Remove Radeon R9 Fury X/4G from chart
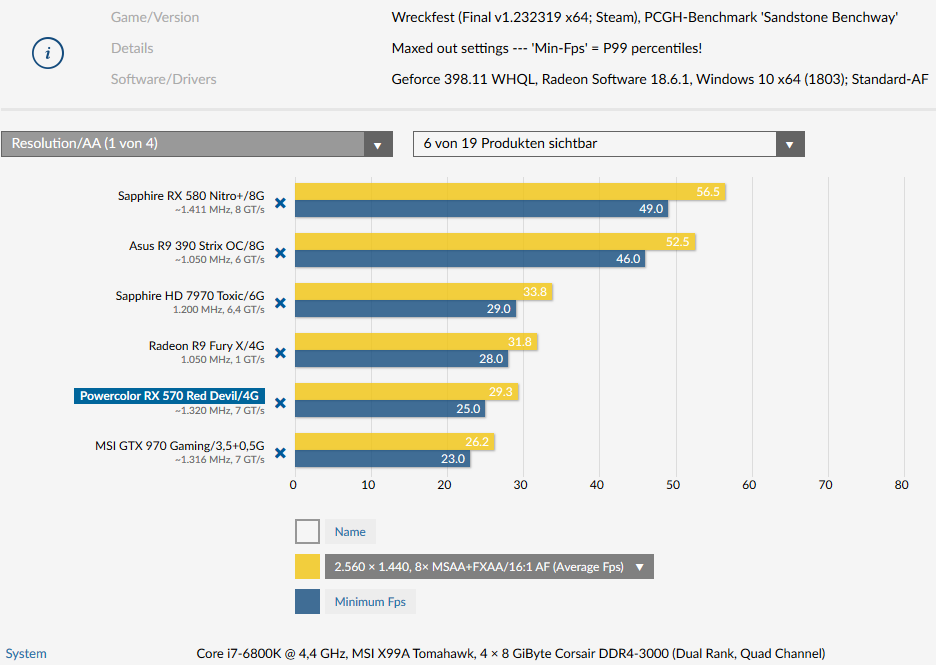The height and width of the screenshot is (665, 936). click(x=280, y=353)
